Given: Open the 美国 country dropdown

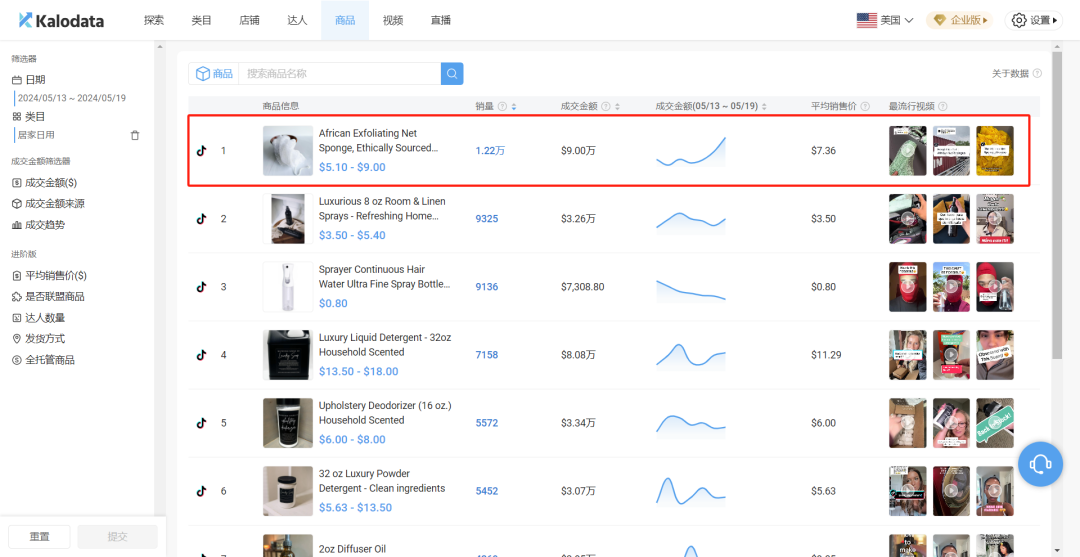Looking at the screenshot, I should click(x=885, y=20).
